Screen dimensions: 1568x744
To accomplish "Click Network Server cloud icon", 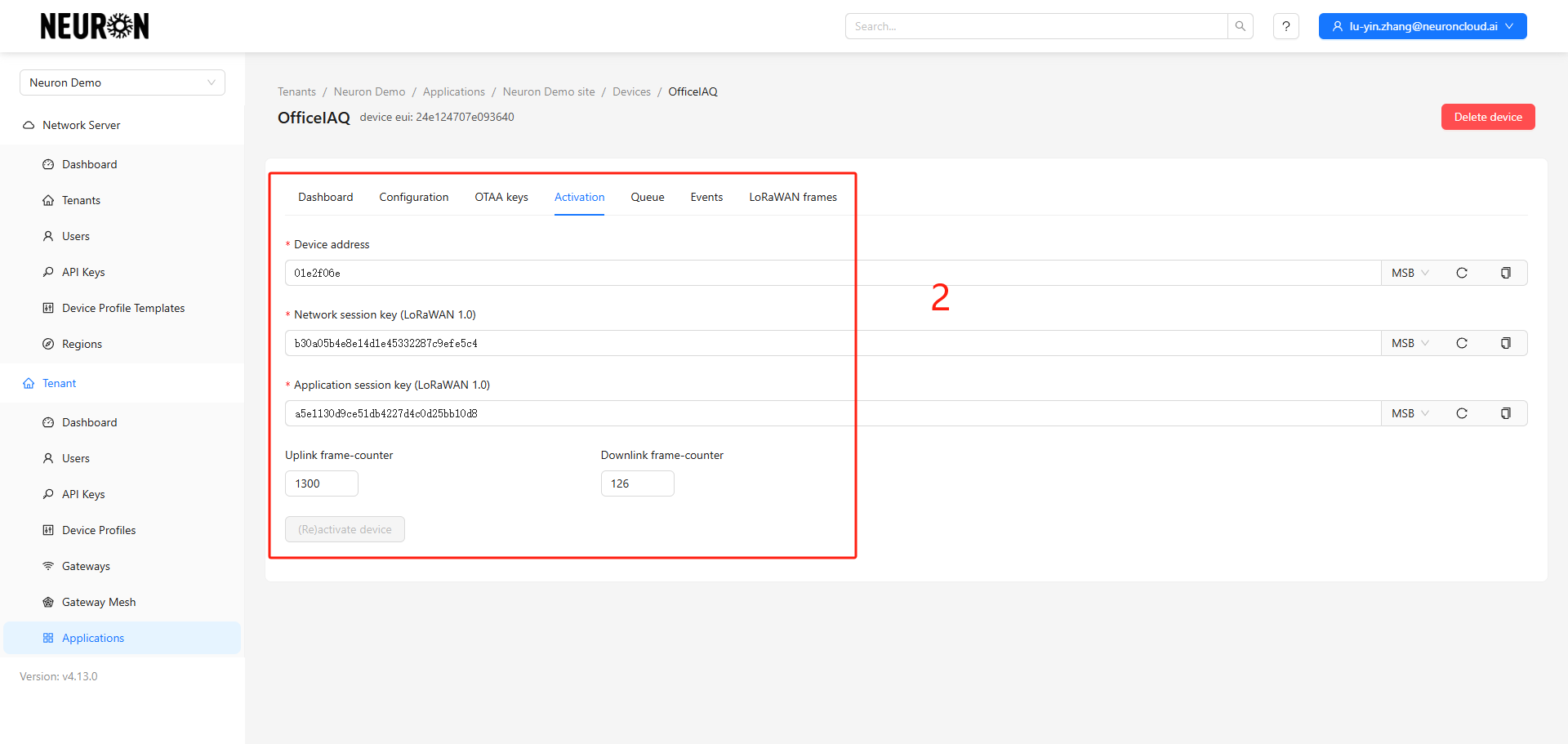I will click(x=29, y=125).
